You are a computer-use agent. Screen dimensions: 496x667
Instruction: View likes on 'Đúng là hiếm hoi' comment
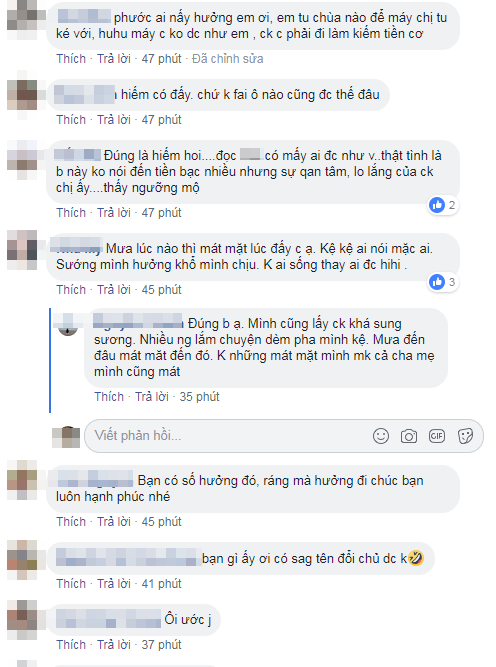click(443, 205)
